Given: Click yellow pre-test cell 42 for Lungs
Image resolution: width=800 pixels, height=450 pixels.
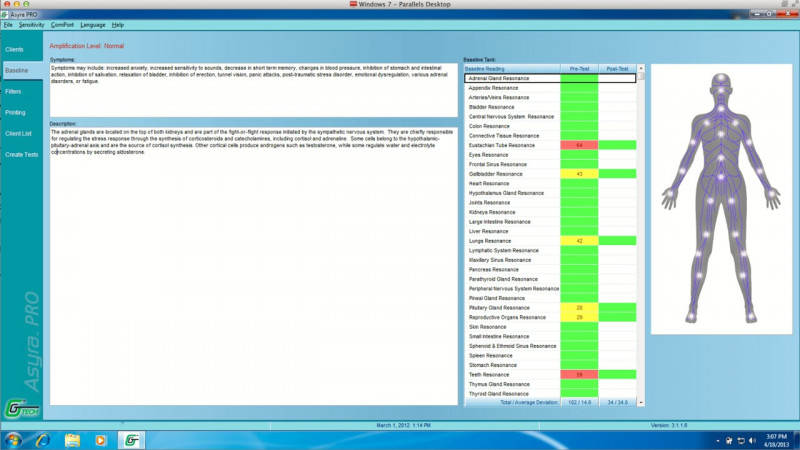Looking at the screenshot, I should (579, 241).
